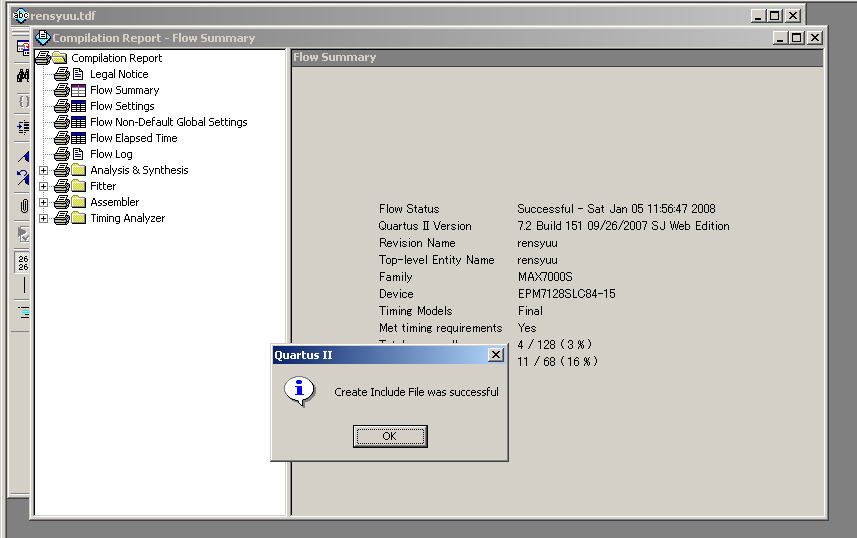Screen dimensions: 857x538
Task: Click printer icon beside Flow Settings
Action: 62,106
